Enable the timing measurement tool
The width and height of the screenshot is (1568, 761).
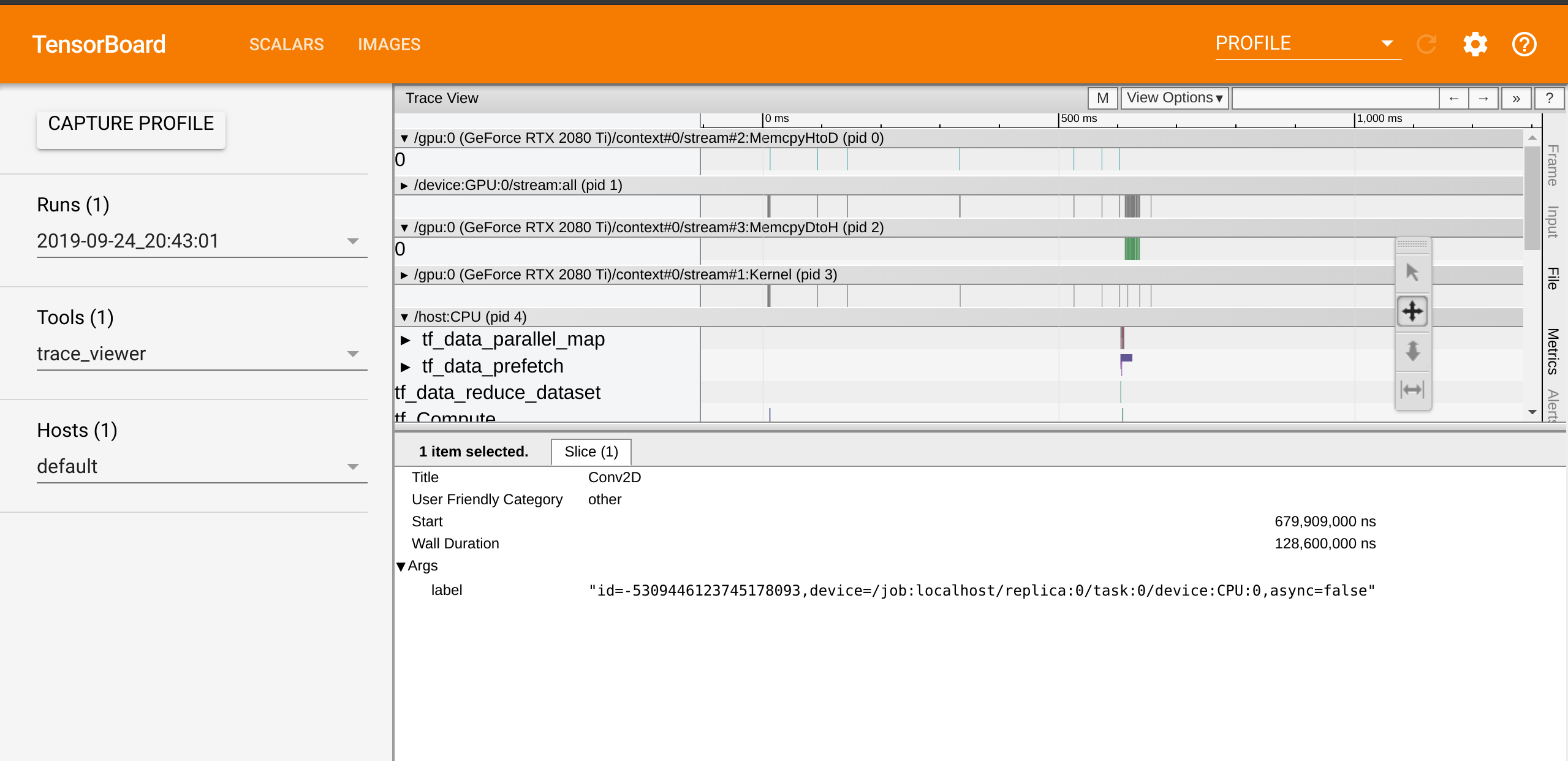[x=1412, y=388]
